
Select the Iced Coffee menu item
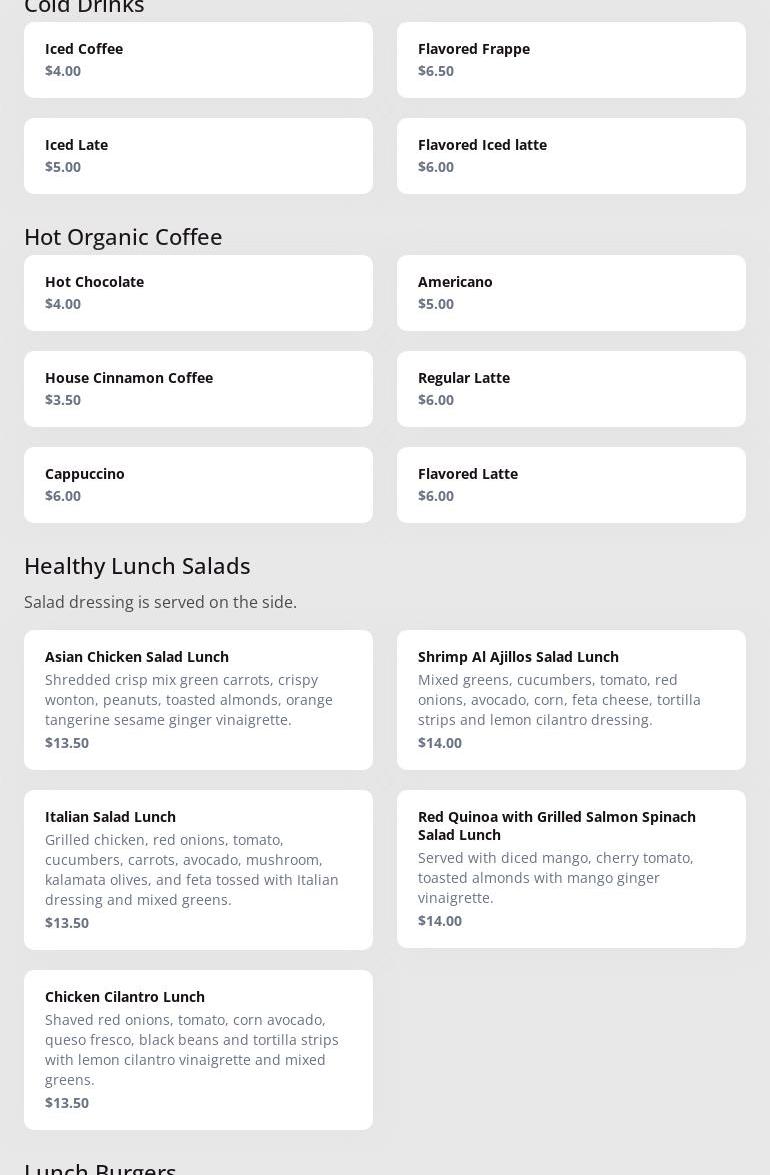tap(198, 60)
